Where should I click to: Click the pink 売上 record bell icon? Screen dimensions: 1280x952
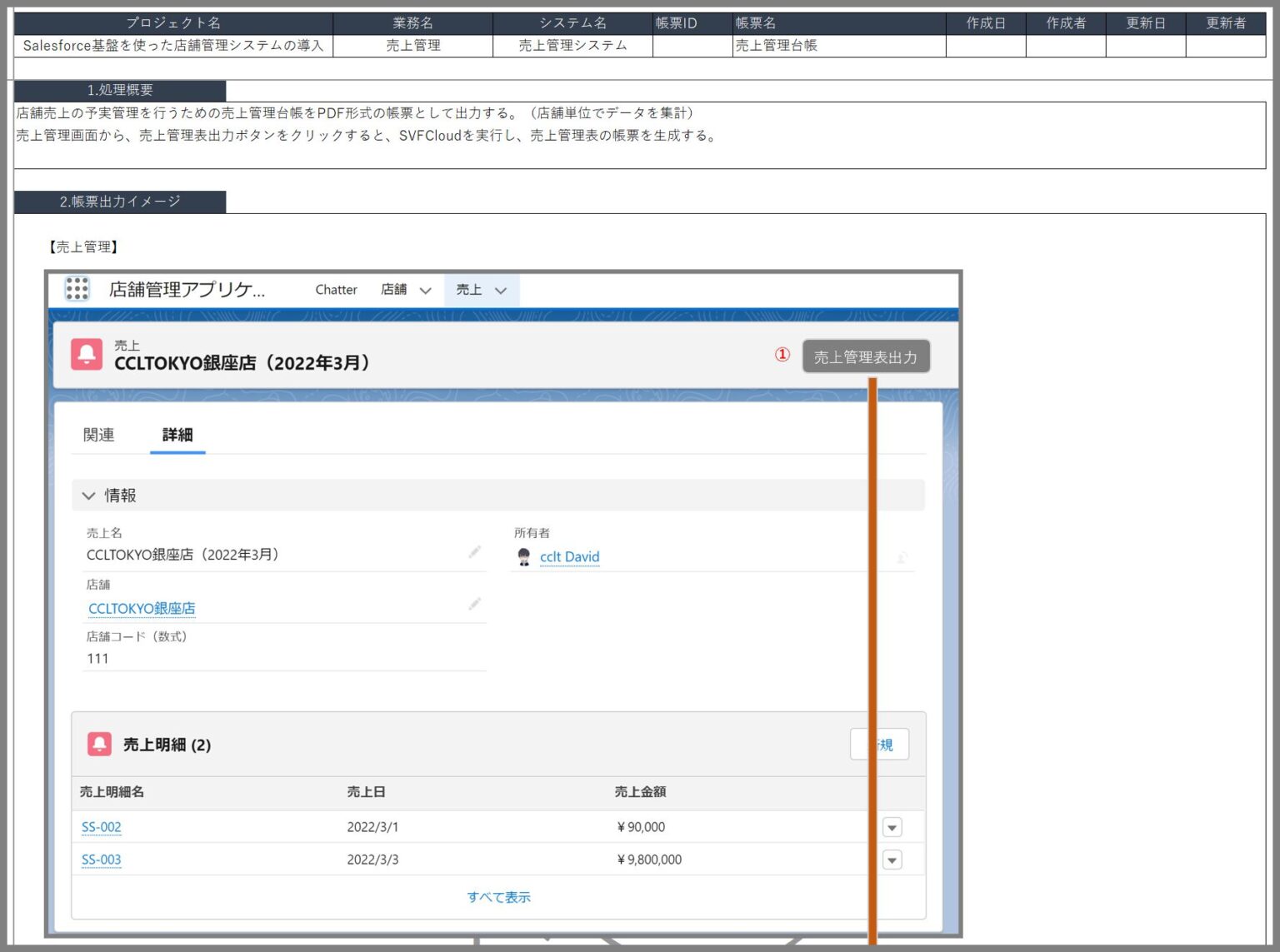point(87,354)
